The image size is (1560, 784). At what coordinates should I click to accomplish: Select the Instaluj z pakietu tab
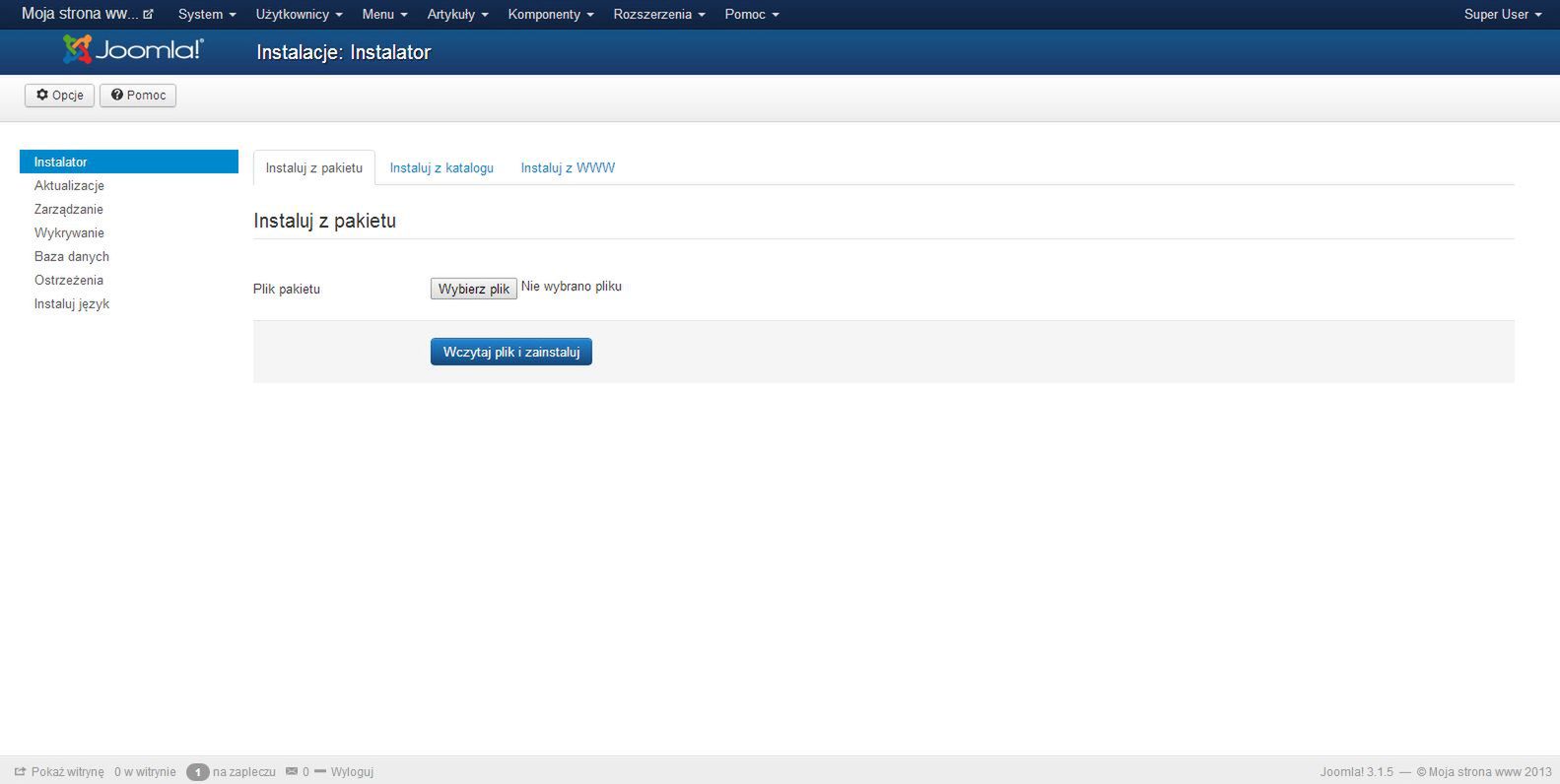(x=314, y=167)
